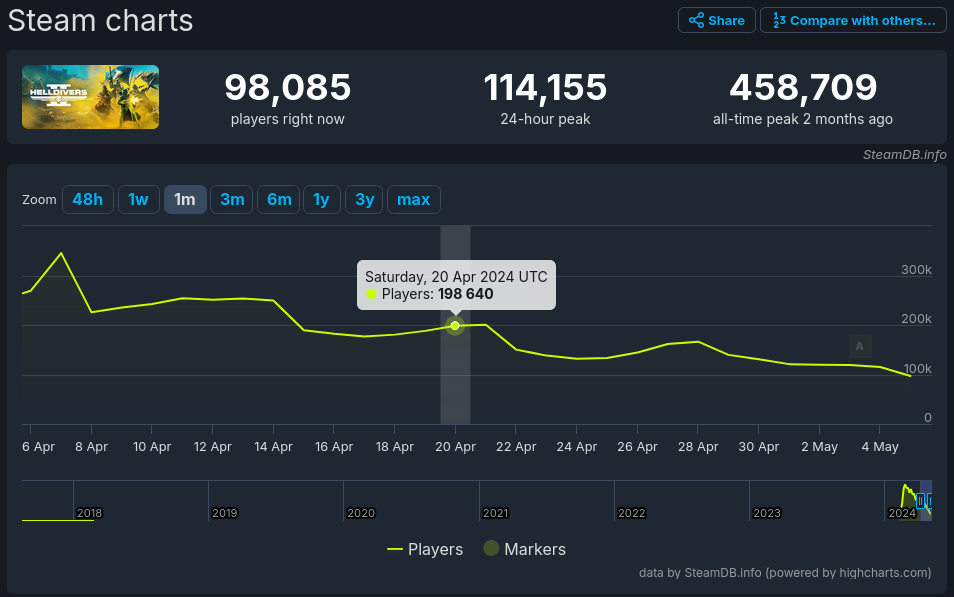
Task: Click the navigator left range handle
Action: pos(920,501)
